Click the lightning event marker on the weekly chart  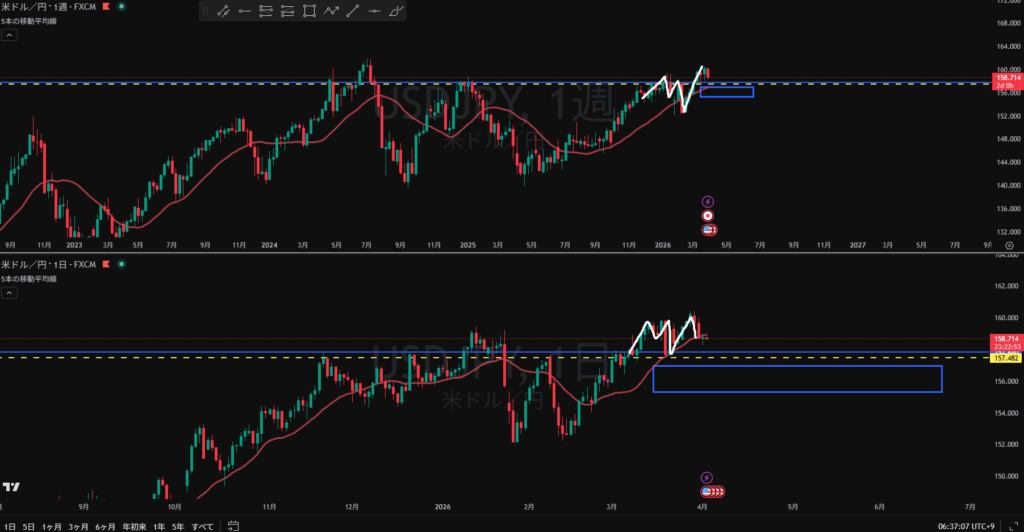708,201
